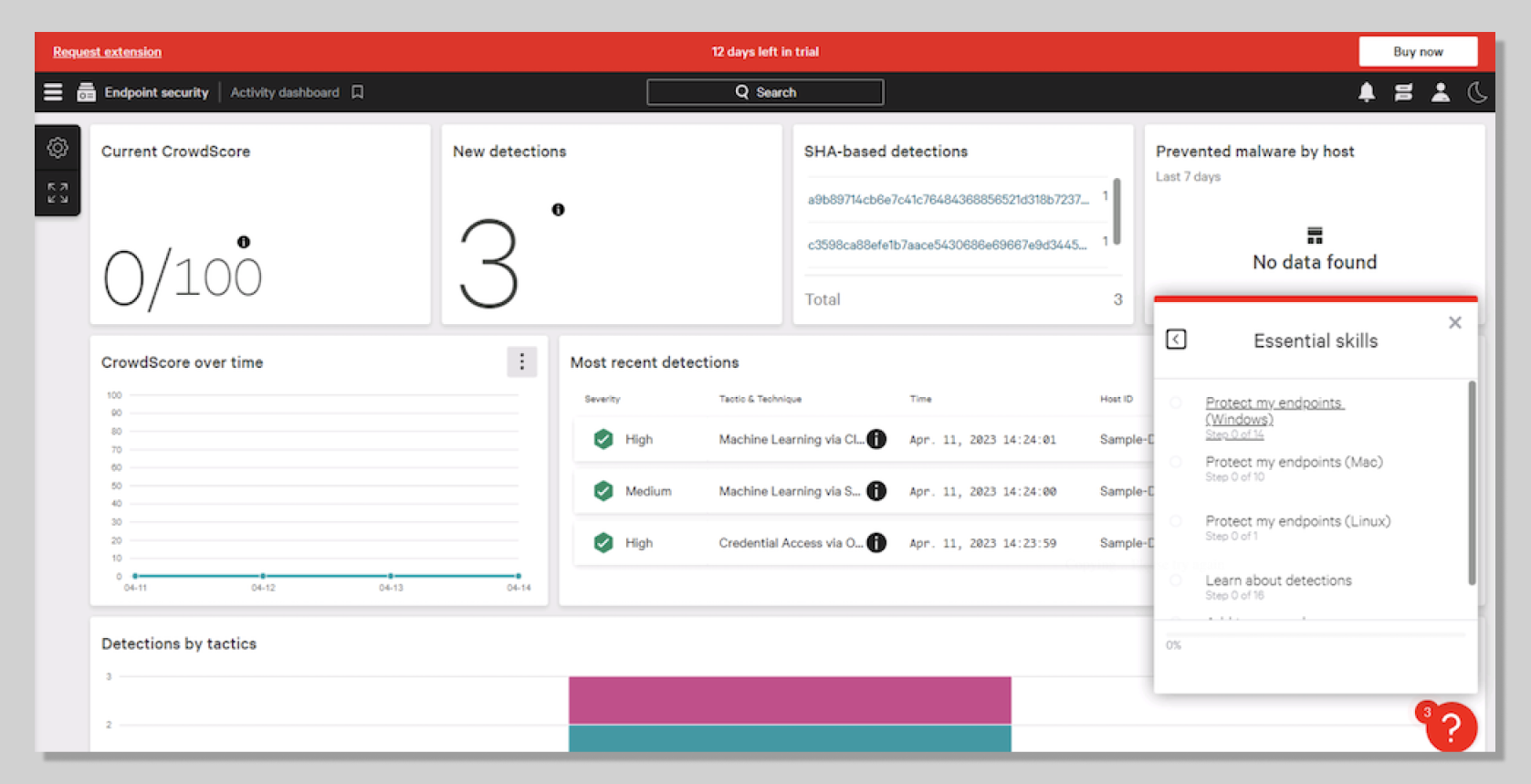
Task: Toggle radio for Protect my endpoints (Windows)
Action: [1176, 402]
